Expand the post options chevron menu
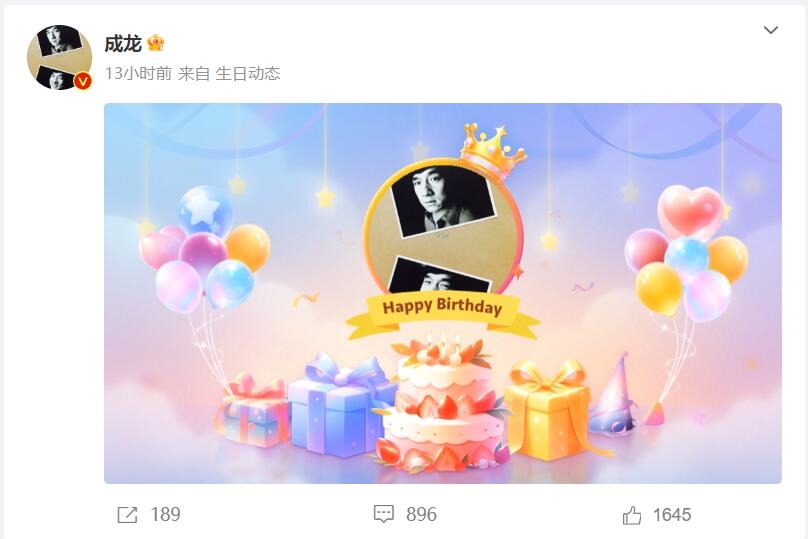This screenshot has width=808, height=539. (770, 30)
